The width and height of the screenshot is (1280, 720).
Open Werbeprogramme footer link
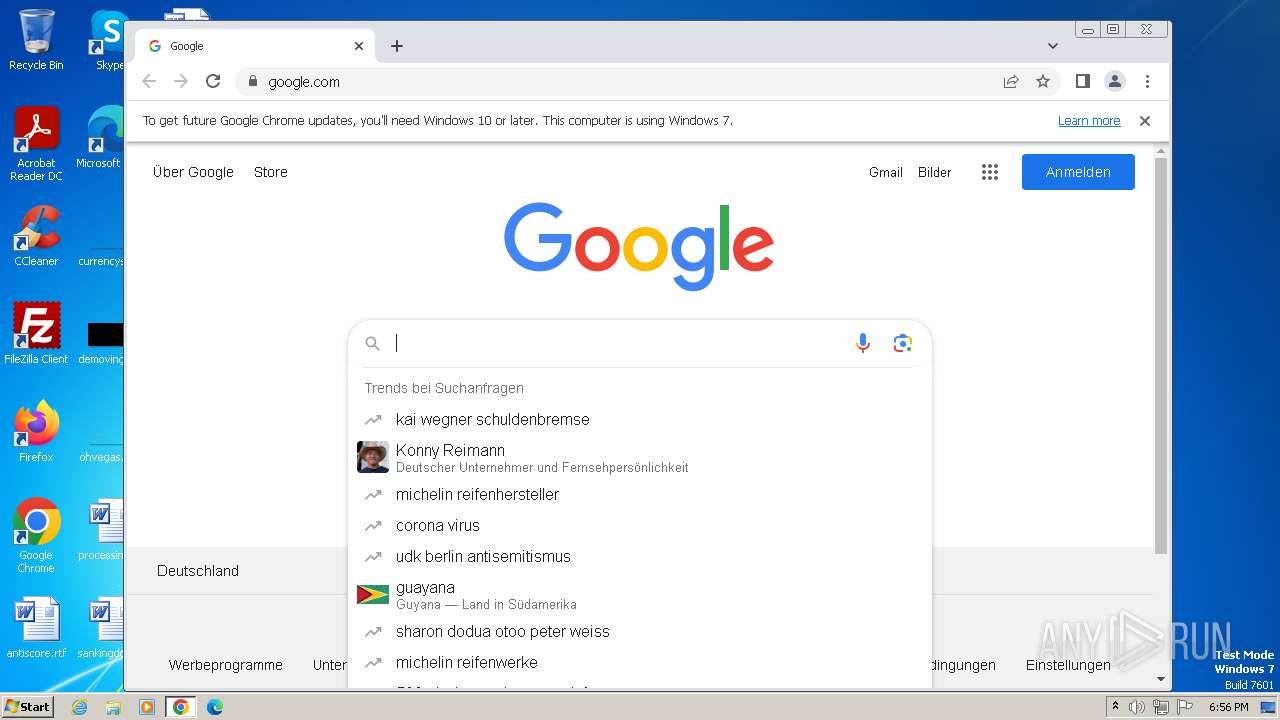click(226, 665)
